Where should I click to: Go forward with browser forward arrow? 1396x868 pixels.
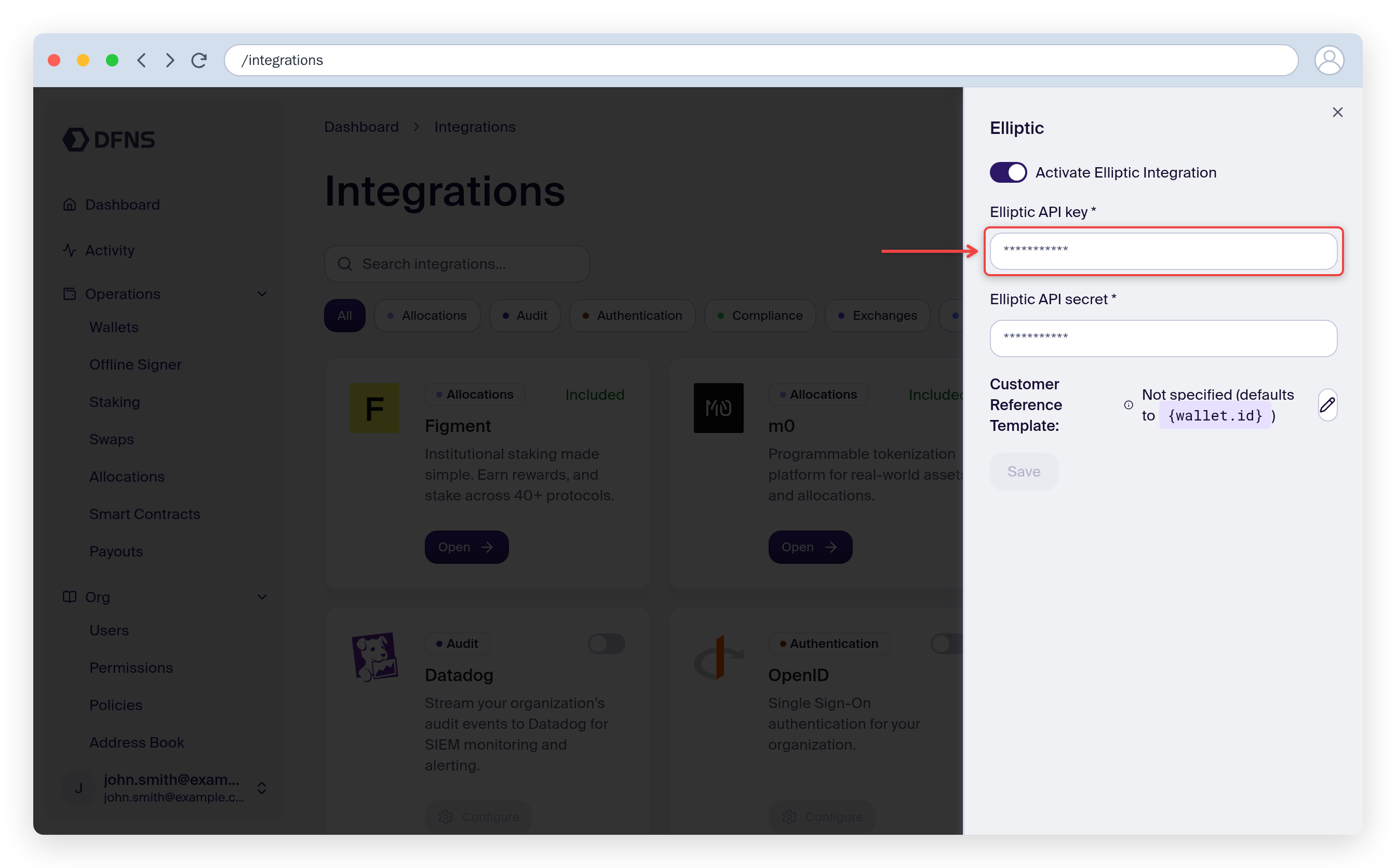[x=170, y=60]
